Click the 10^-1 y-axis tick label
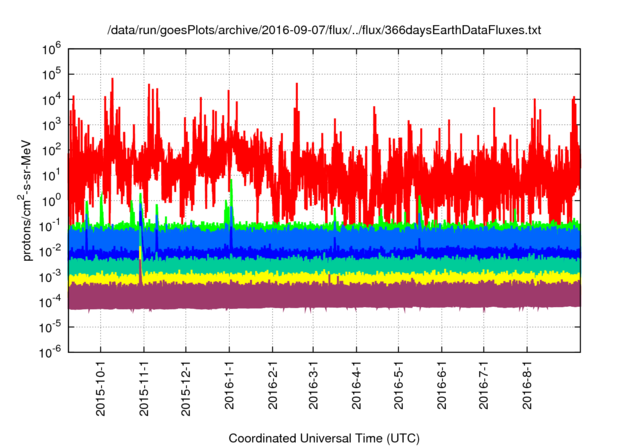This screenshot has width=640, height=448. [50, 226]
